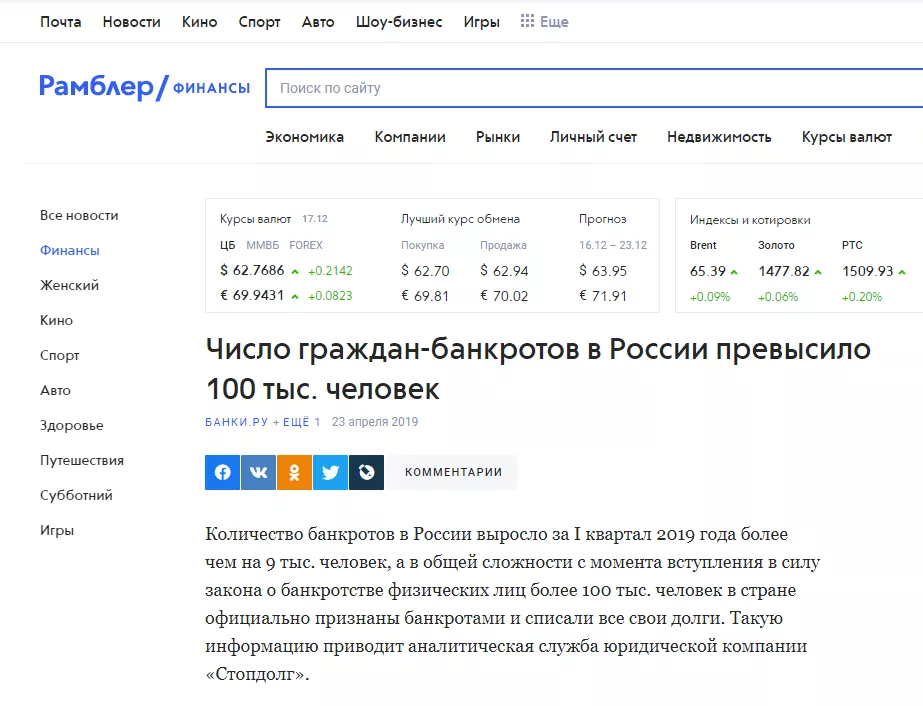The image size is (923, 706).
Task: Go to Экономика section
Action: pos(304,137)
